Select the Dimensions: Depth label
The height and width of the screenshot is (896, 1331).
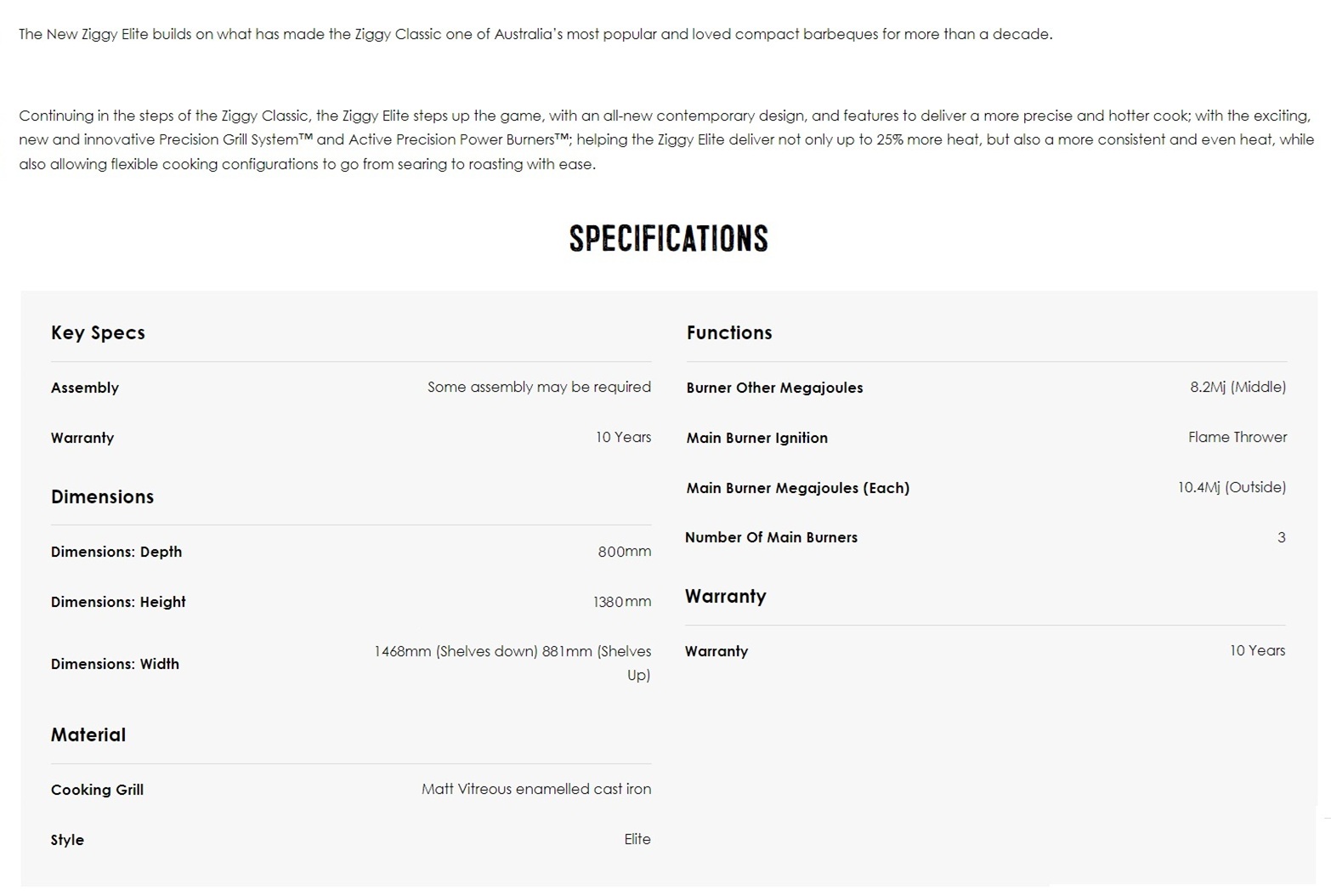116,552
